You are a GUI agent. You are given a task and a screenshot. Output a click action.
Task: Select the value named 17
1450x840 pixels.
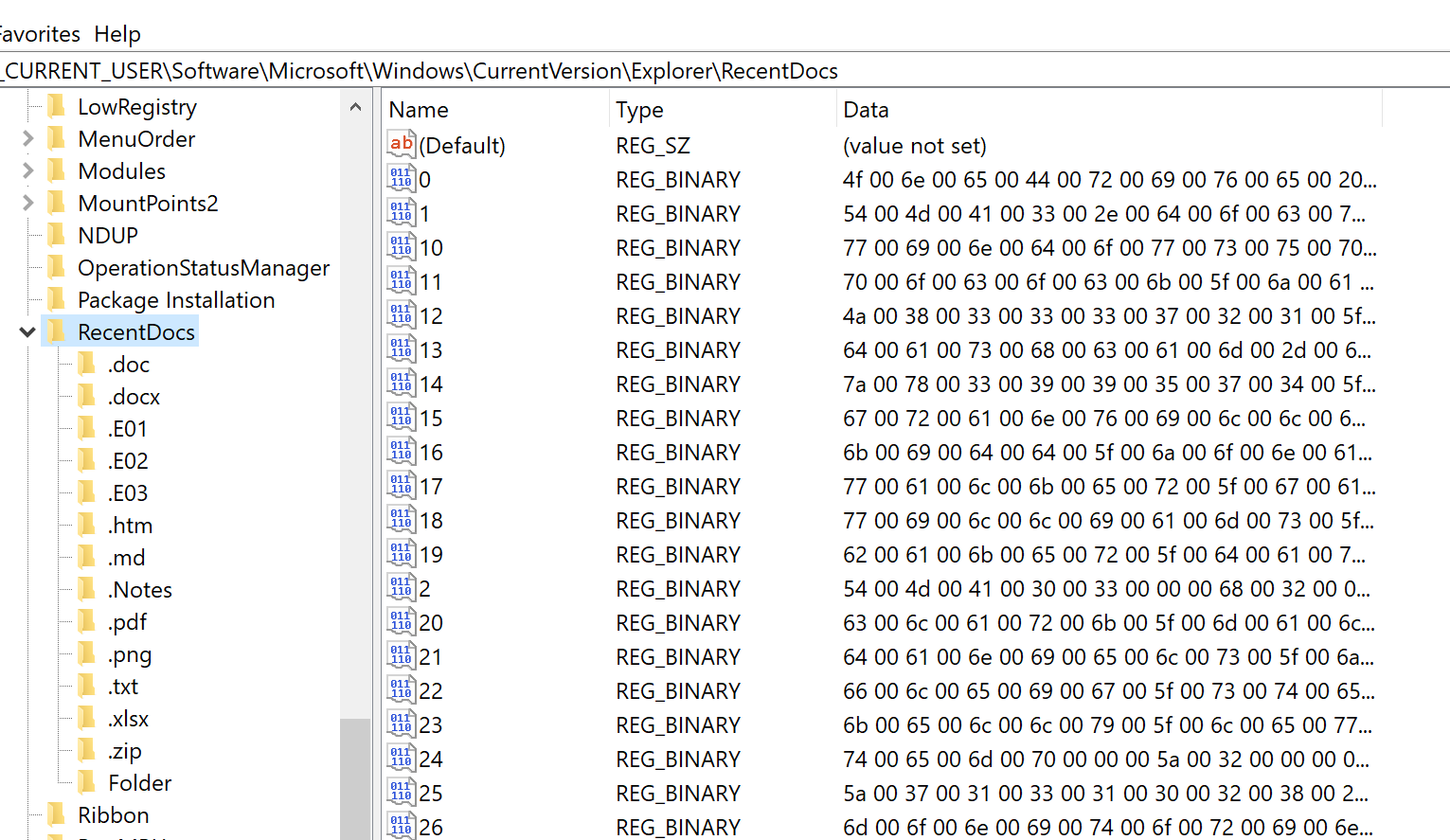[x=431, y=486]
